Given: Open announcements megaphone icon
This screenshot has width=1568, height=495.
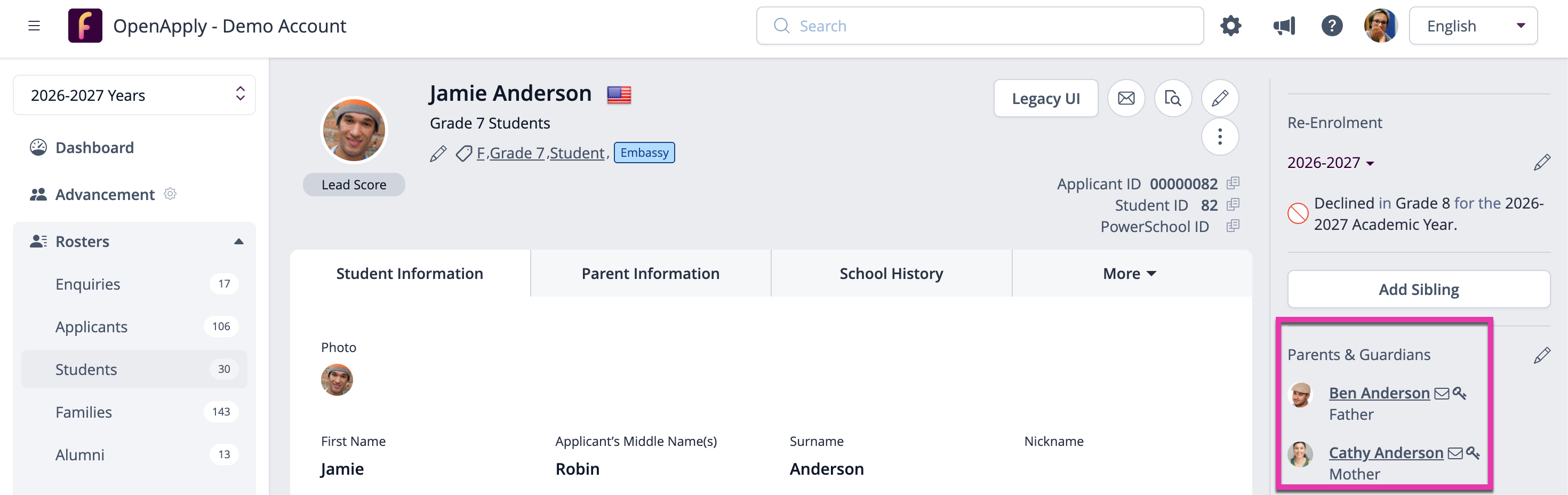Looking at the screenshot, I should point(1284,26).
